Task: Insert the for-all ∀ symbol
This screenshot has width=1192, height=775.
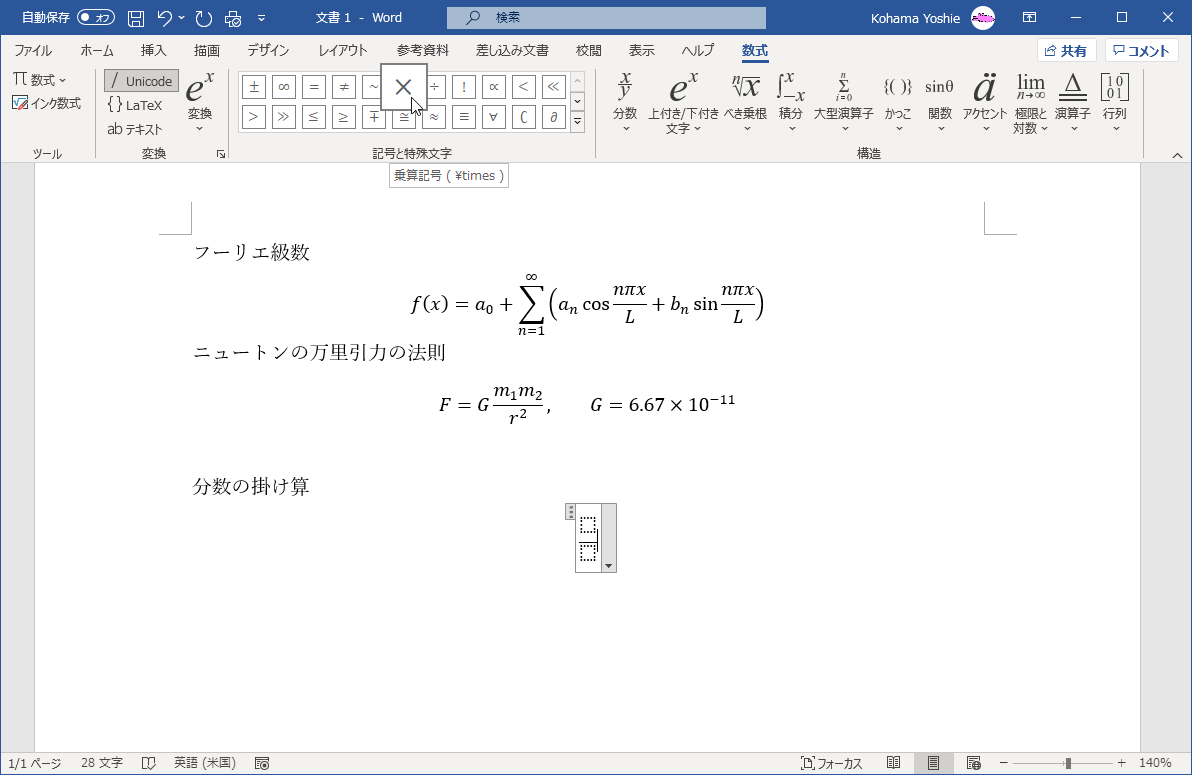Action: [x=493, y=117]
